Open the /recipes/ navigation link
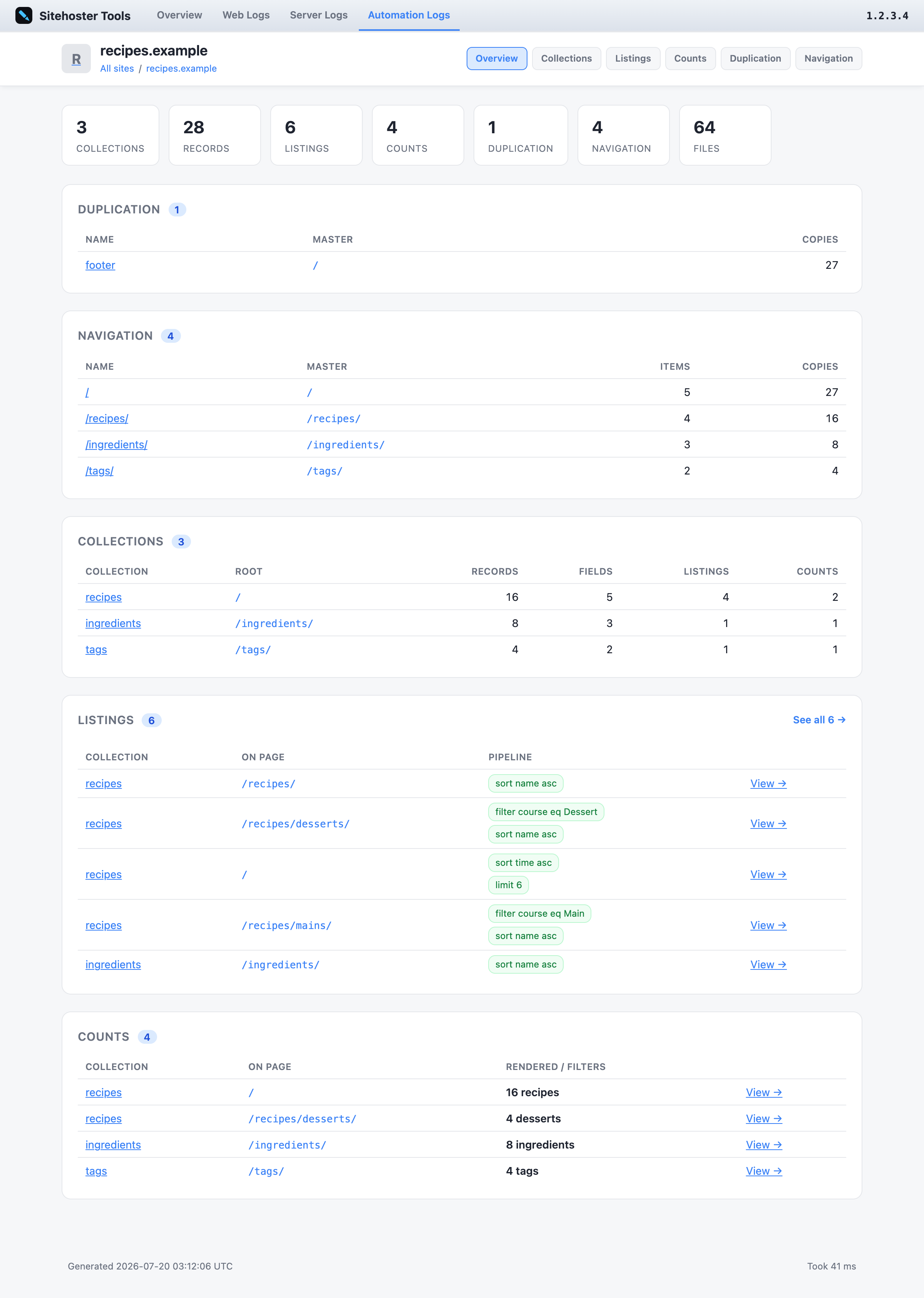924x1298 pixels. (107, 418)
